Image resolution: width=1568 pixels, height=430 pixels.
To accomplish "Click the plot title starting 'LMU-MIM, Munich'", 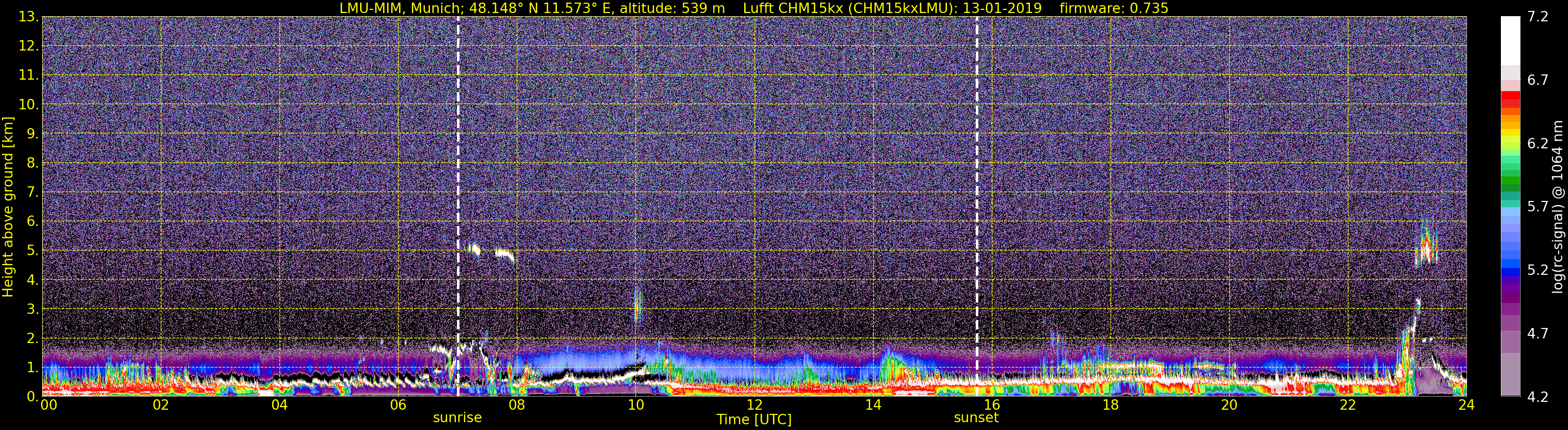I will (x=754, y=8).
